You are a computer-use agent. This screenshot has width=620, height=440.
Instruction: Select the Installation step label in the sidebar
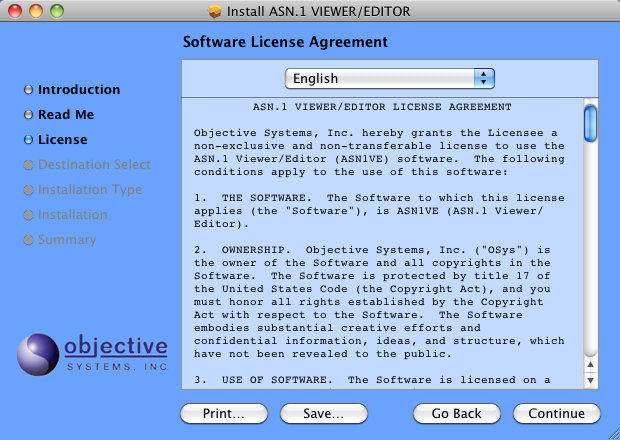click(72, 215)
